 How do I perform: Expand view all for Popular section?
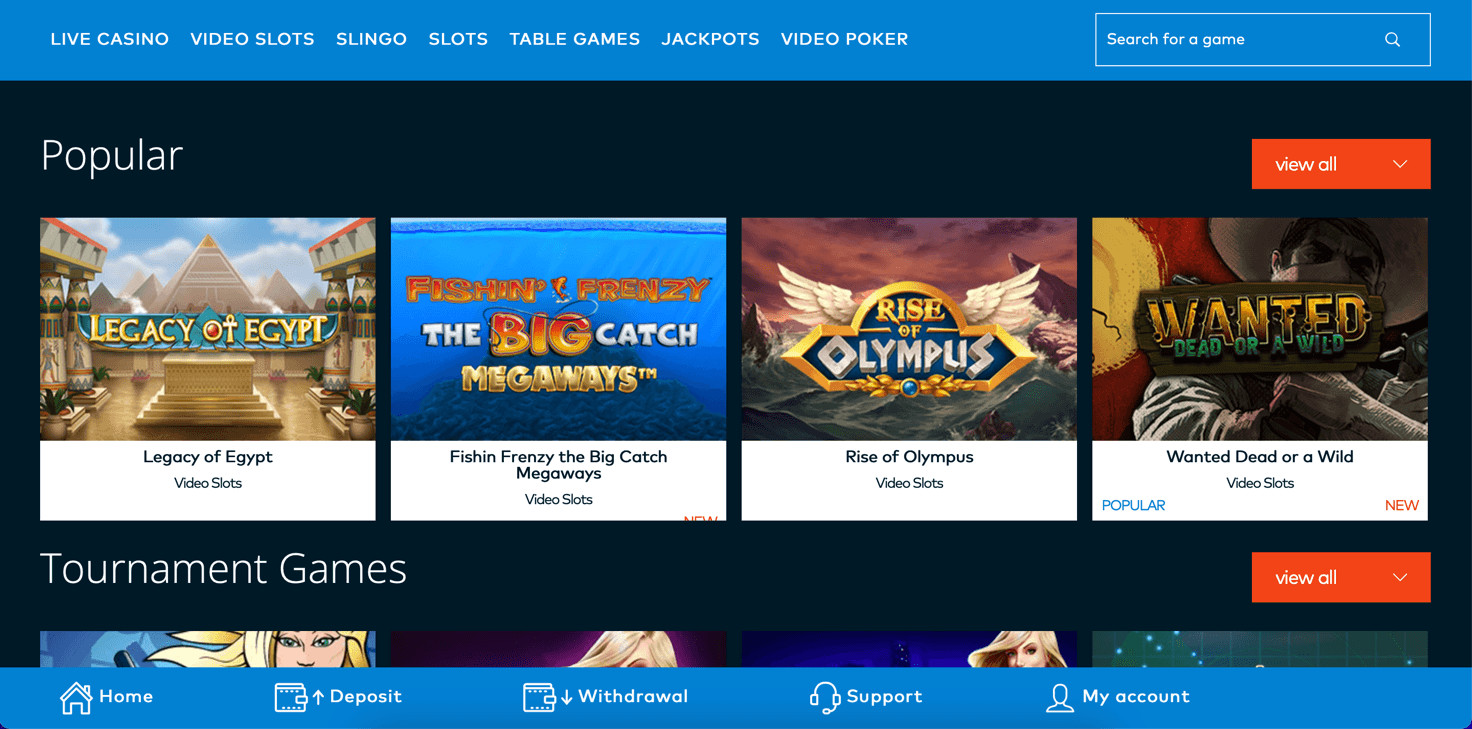1341,164
